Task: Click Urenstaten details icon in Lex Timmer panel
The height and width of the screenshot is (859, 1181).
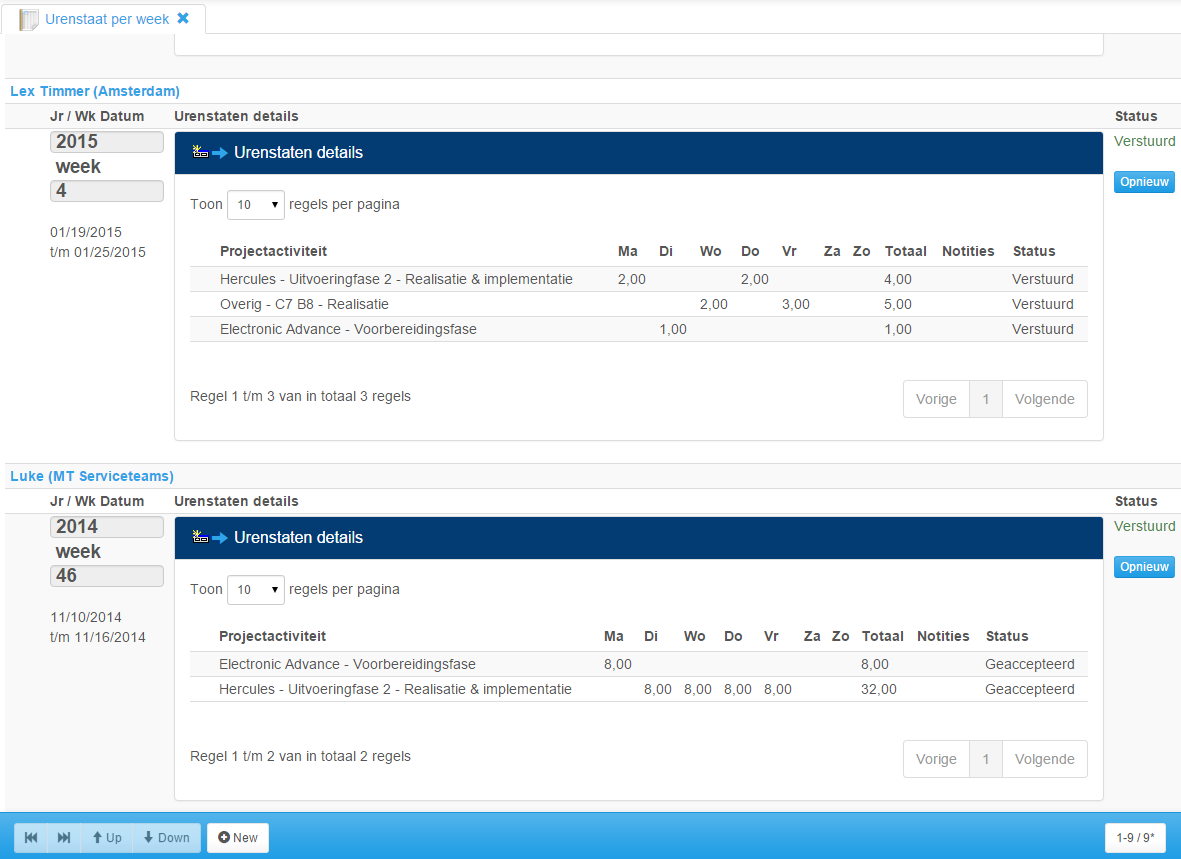Action: (210, 153)
